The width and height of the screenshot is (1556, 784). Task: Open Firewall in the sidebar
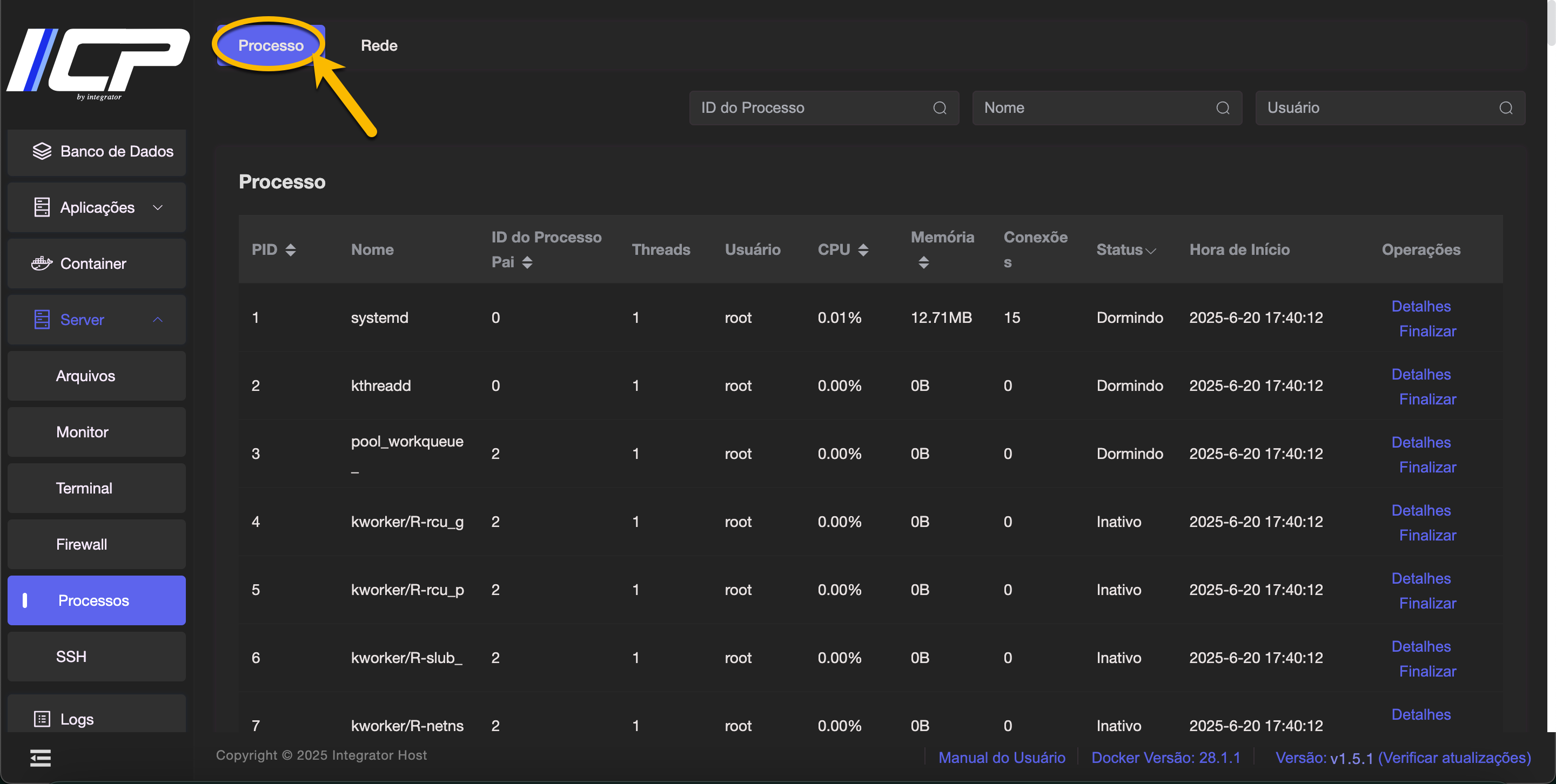click(x=82, y=544)
